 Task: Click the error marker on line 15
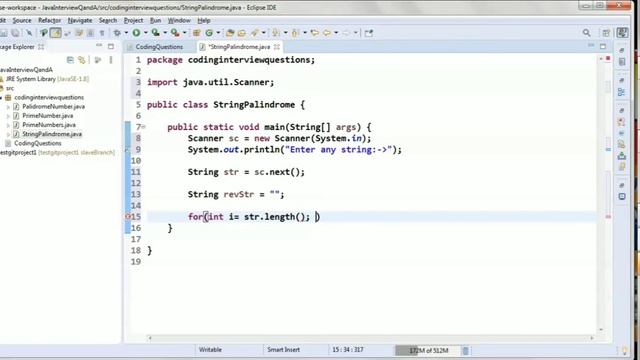click(x=127, y=217)
